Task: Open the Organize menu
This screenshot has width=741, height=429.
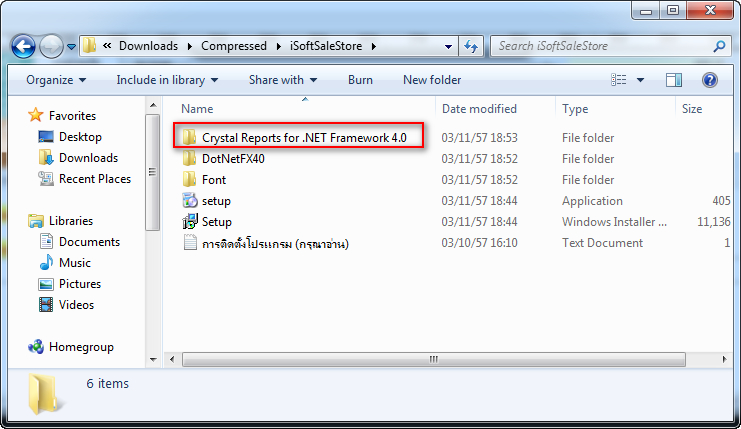Action: [x=56, y=80]
